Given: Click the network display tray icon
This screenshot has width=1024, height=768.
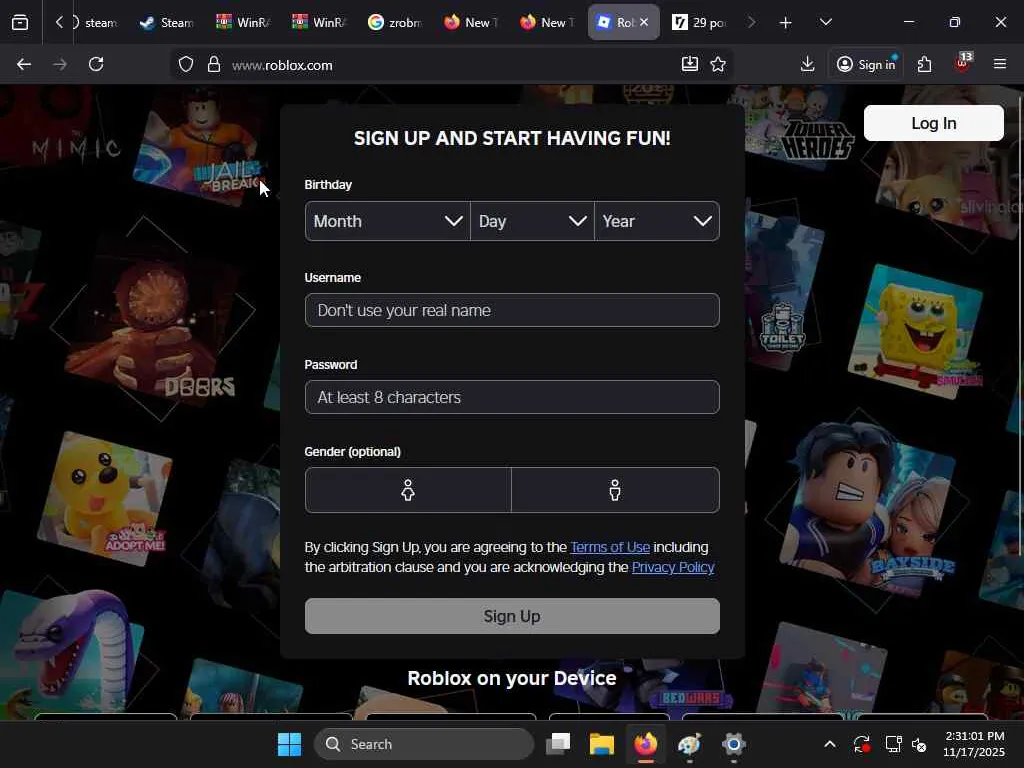Looking at the screenshot, I should click(x=892, y=744).
